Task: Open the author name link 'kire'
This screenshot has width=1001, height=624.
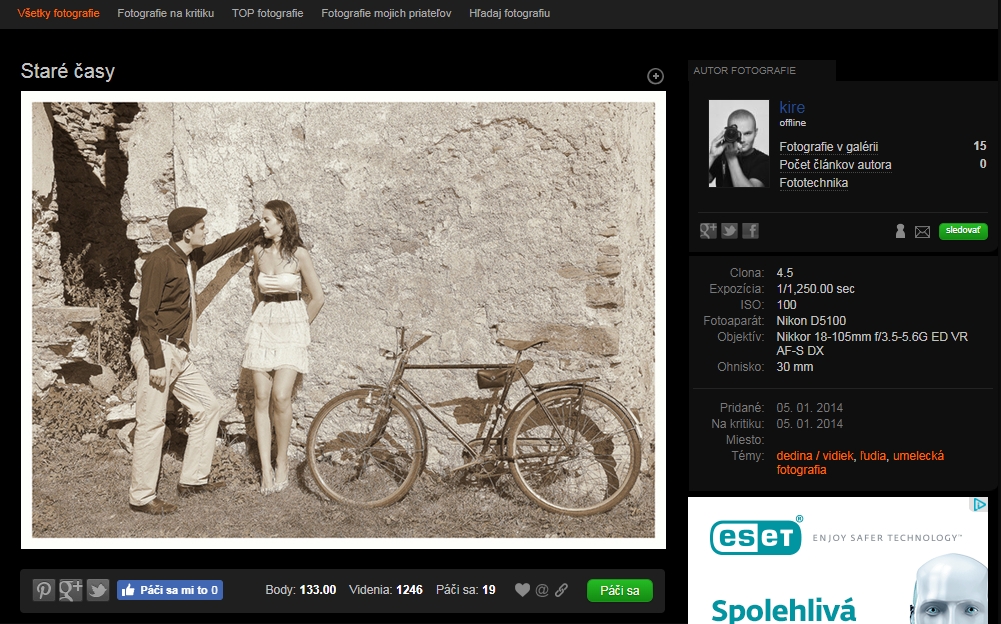Action: (x=792, y=108)
